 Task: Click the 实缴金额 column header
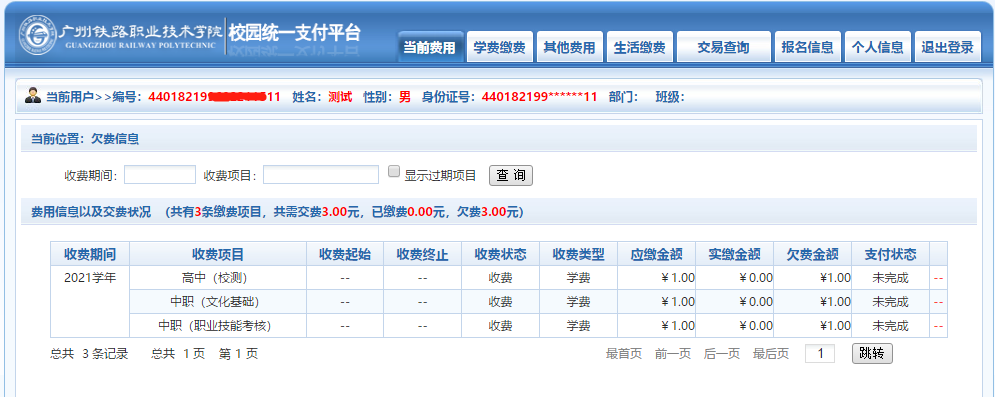click(x=734, y=254)
